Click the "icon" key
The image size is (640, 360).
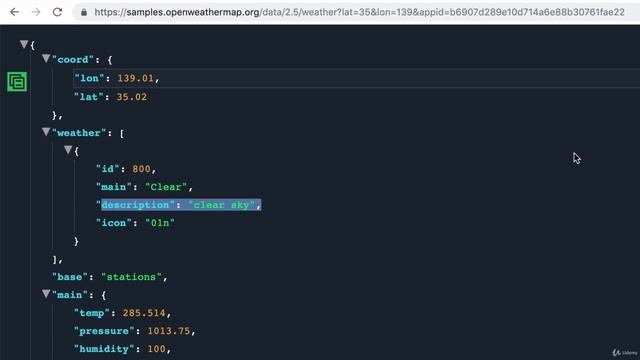coord(114,223)
